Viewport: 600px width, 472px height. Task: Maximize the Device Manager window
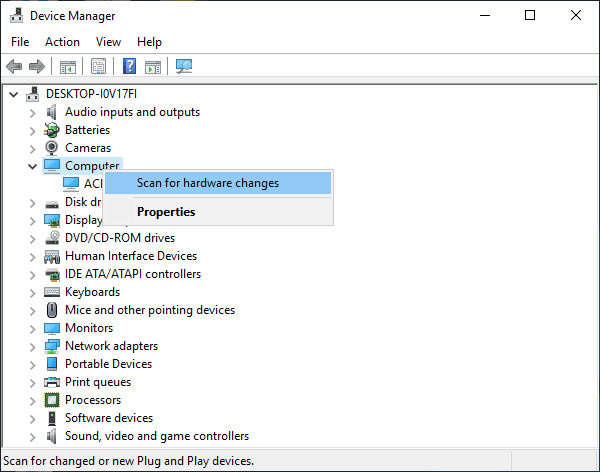point(530,15)
